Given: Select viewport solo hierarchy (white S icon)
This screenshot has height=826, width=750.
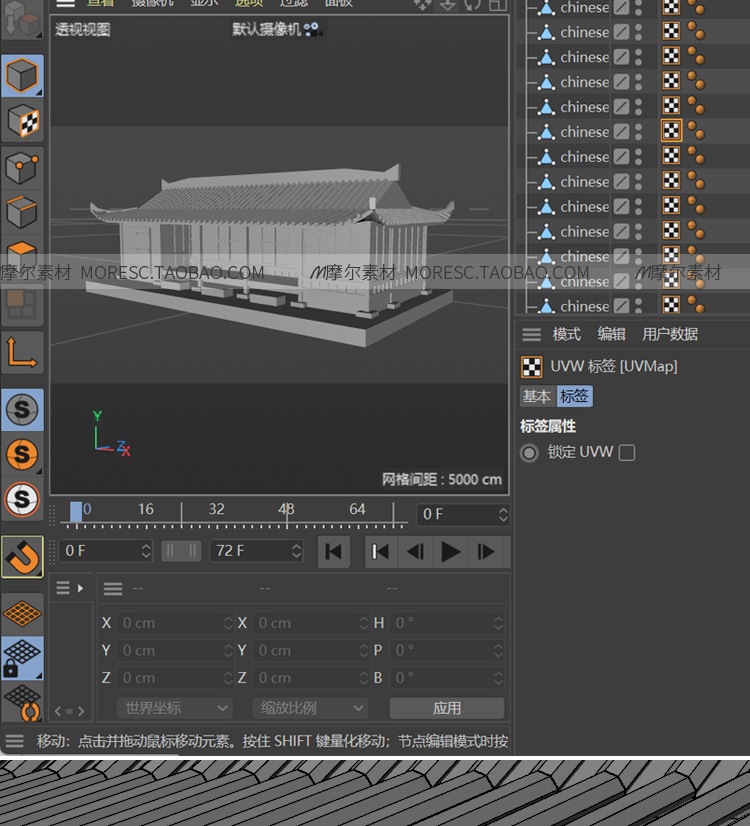Looking at the screenshot, I should pyautogui.click(x=22, y=498).
